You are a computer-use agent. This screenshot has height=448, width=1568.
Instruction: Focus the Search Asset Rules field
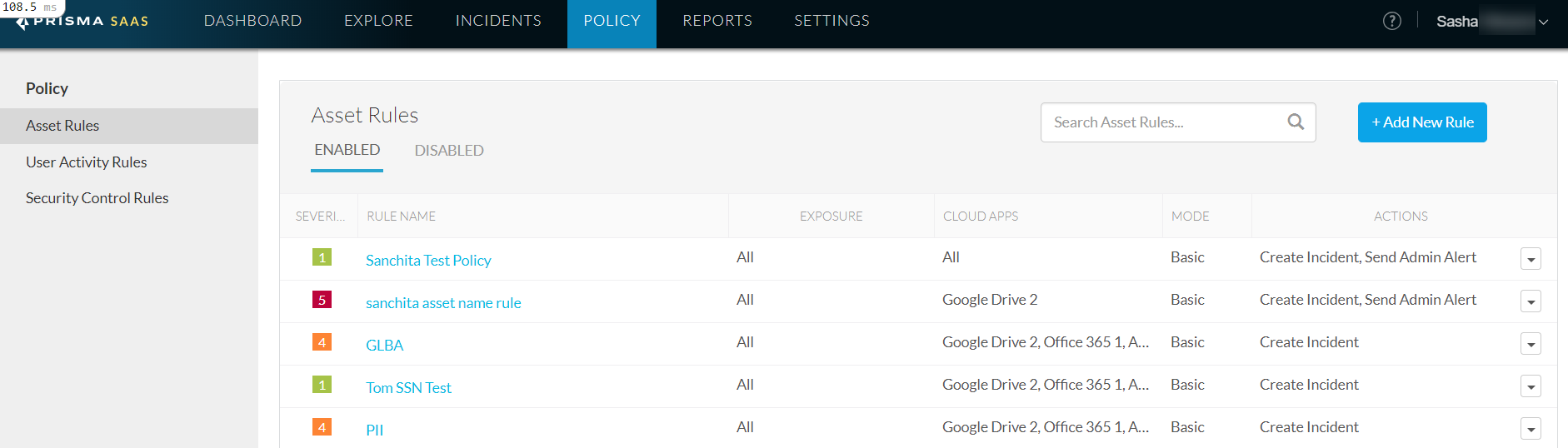point(1162,122)
